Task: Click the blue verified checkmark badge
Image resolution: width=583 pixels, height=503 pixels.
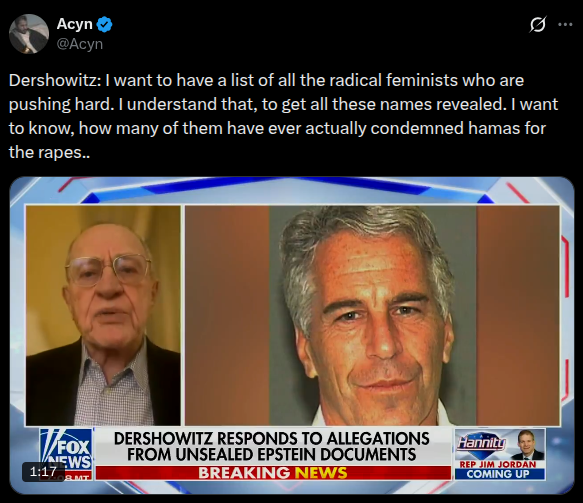Action: pyautogui.click(x=104, y=24)
